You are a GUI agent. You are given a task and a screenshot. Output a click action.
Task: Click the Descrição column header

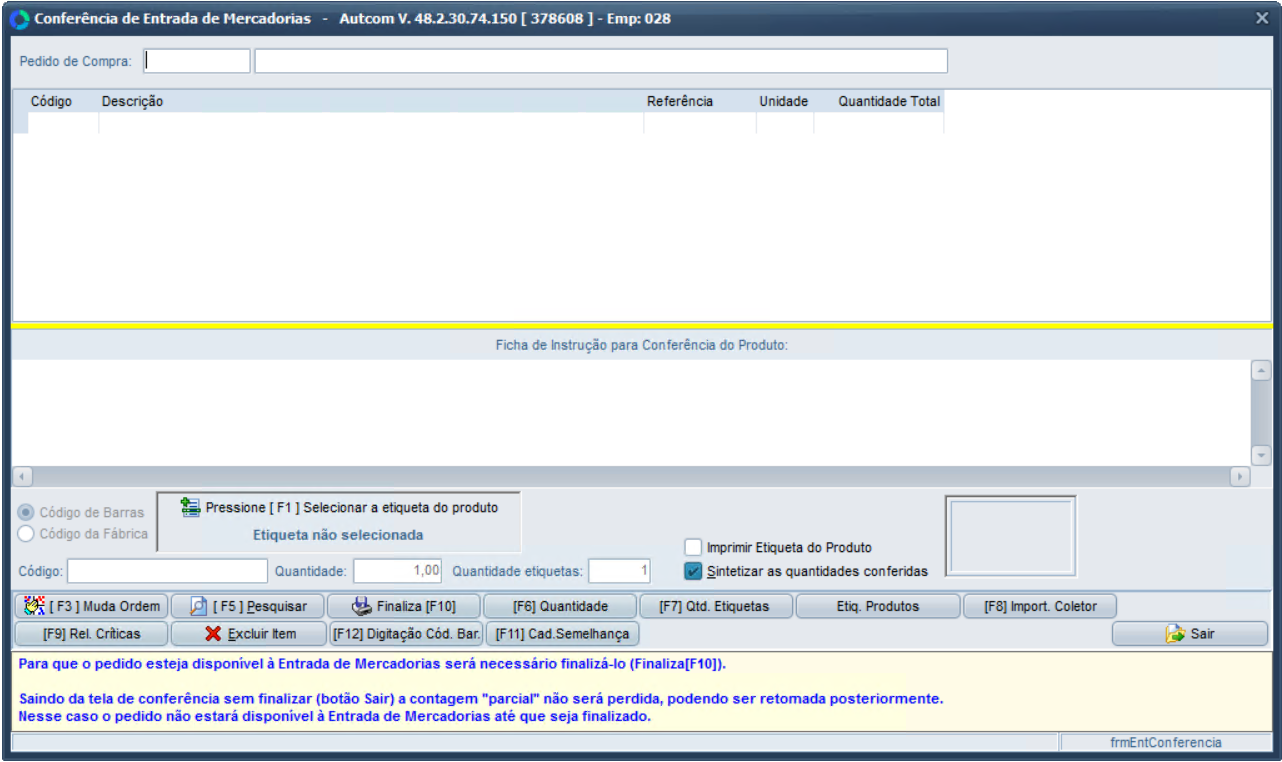coord(371,101)
